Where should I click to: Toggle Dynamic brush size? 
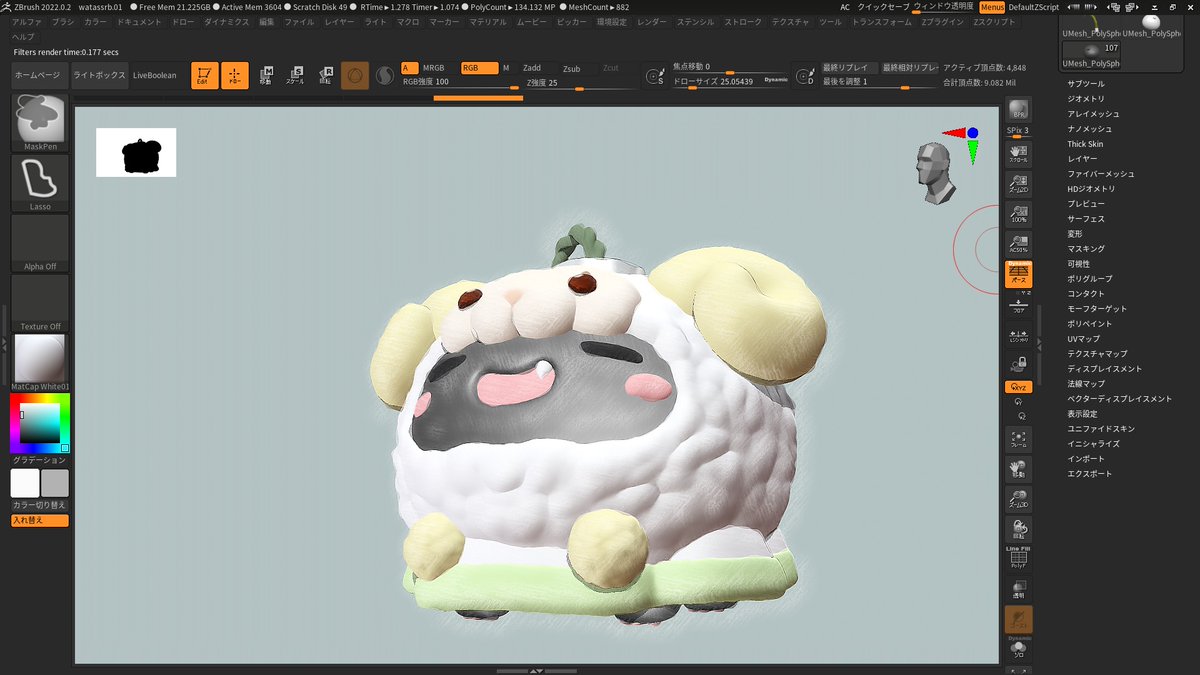[x=776, y=79]
